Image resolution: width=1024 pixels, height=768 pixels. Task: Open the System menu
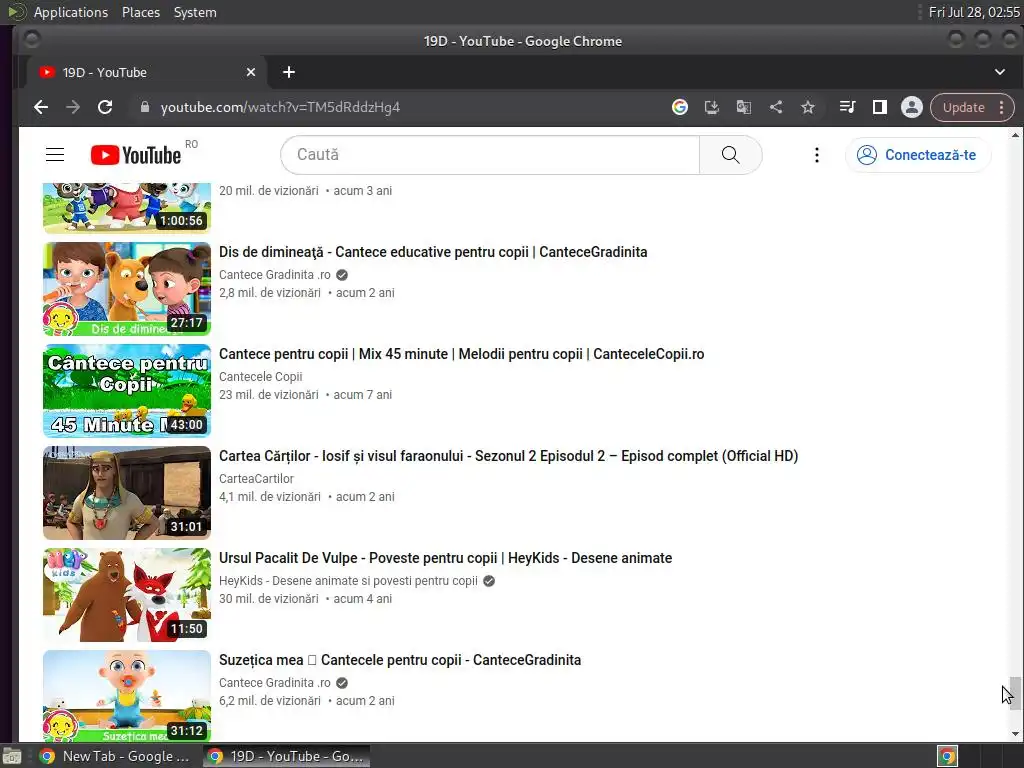[x=195, y=12]
